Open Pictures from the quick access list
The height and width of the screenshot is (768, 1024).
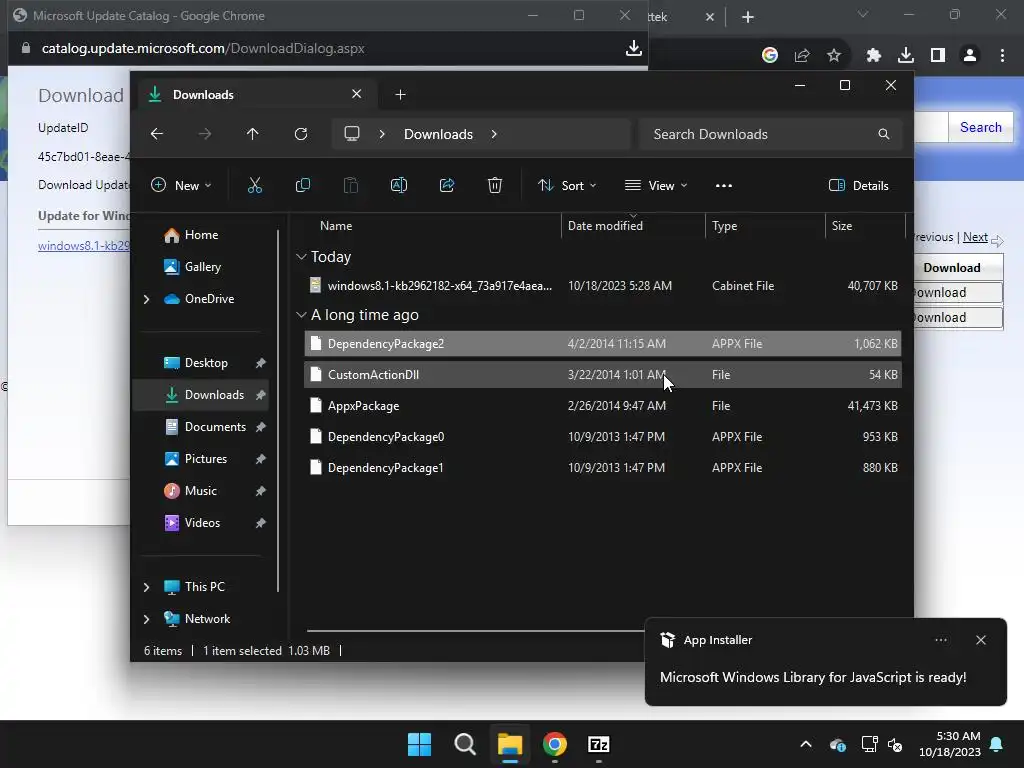(x=206, y=458)
